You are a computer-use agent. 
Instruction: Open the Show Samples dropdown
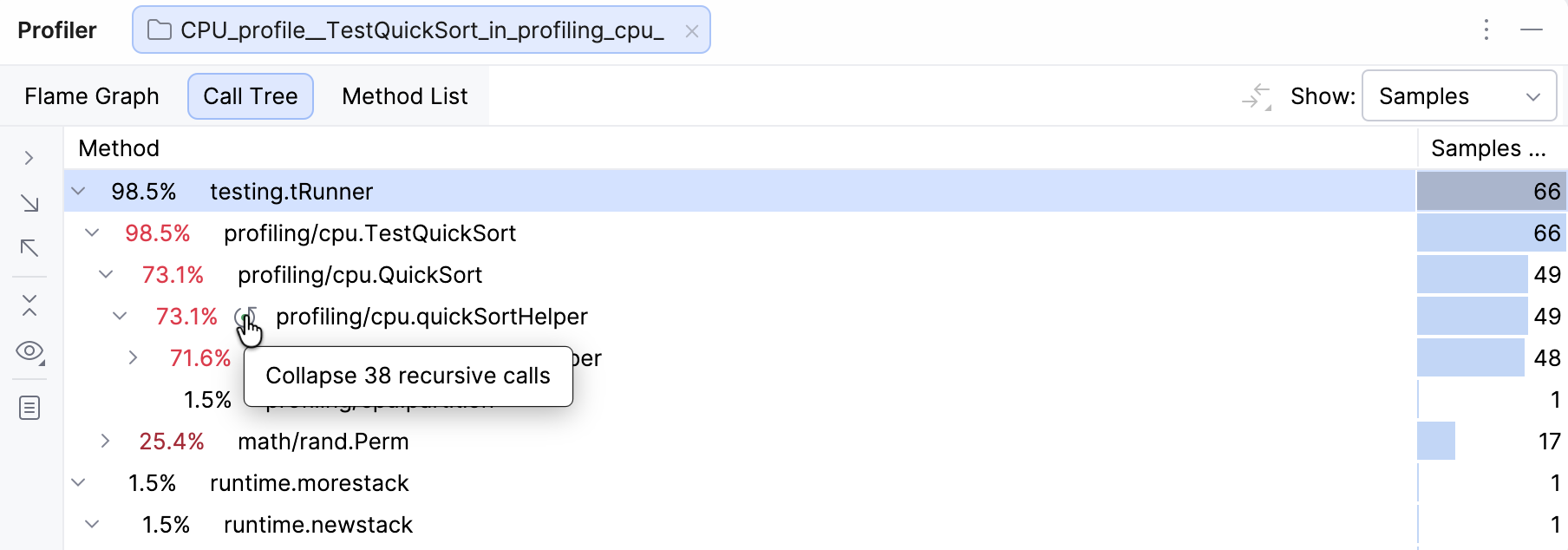tap(1460, 95)
